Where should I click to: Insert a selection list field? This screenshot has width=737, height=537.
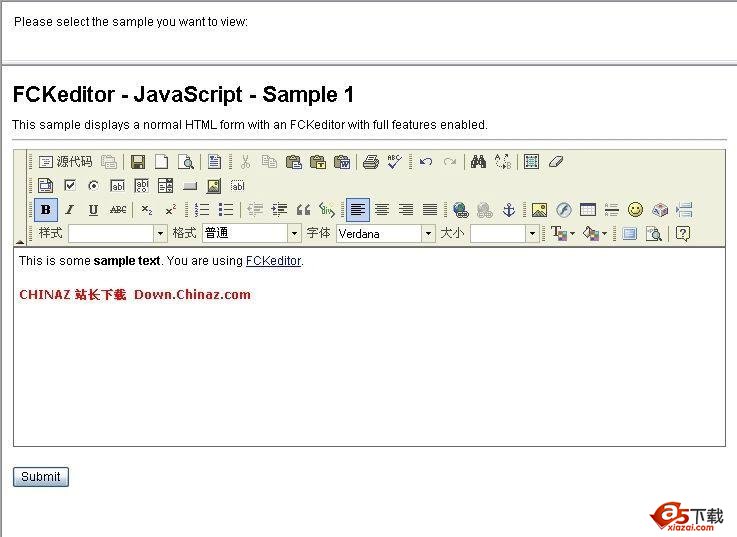click(x=165, y=186)
